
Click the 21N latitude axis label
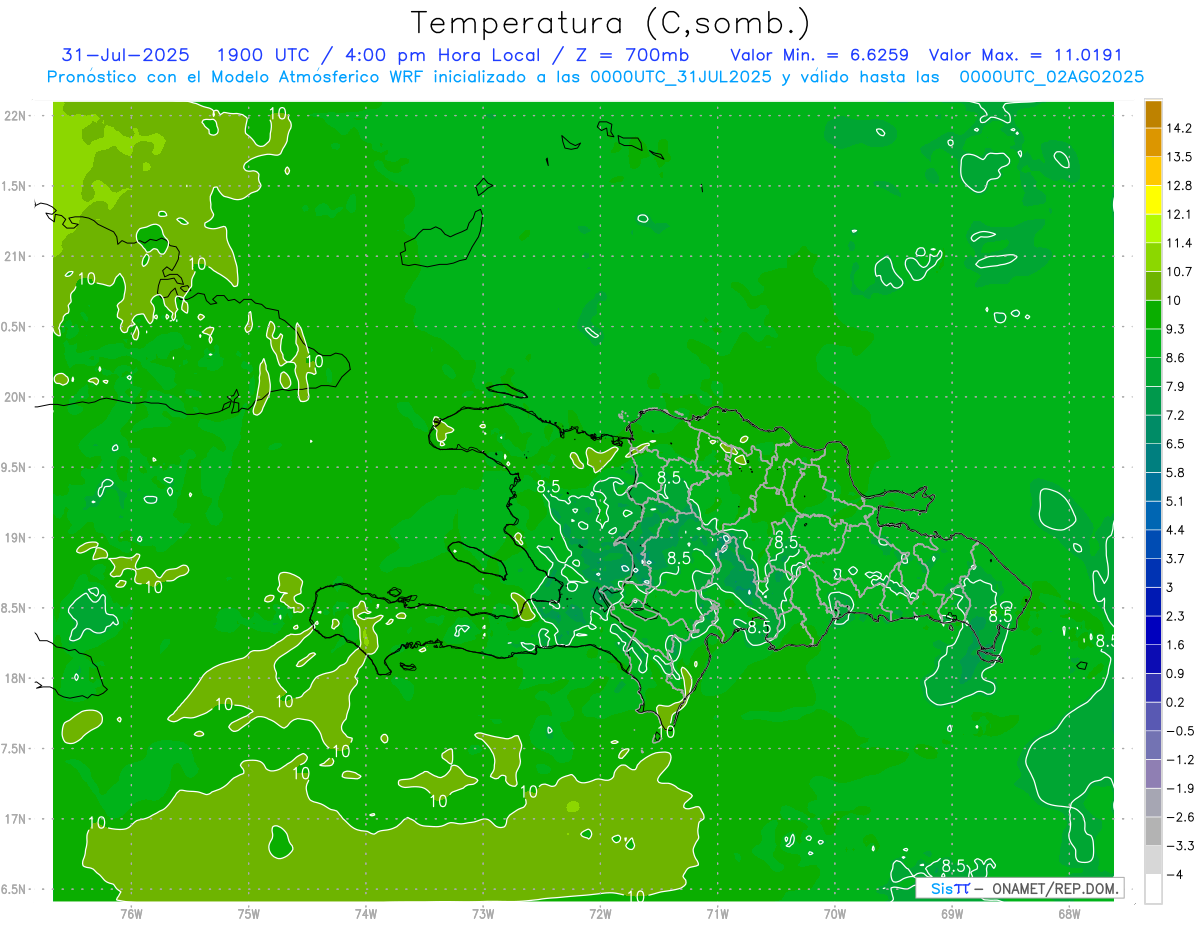[16, 256]
